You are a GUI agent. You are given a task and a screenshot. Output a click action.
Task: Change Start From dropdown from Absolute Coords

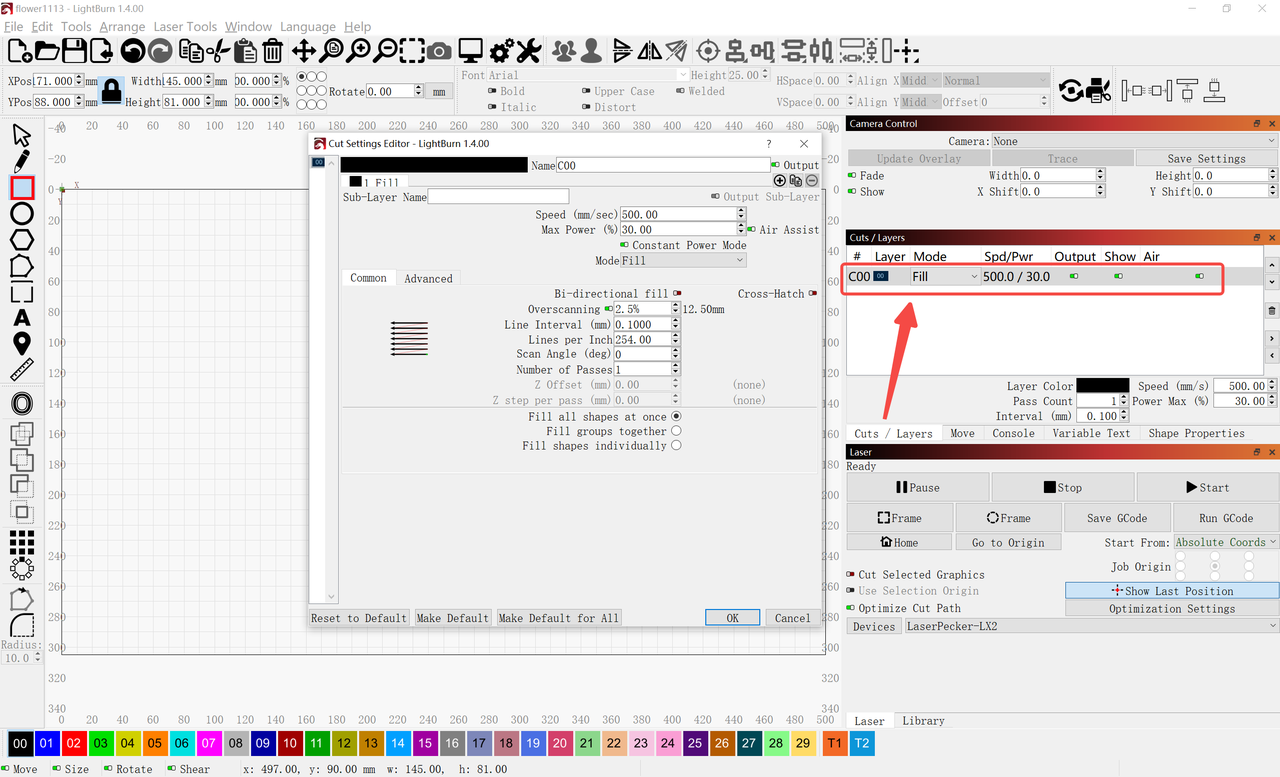coord(1225,541)
